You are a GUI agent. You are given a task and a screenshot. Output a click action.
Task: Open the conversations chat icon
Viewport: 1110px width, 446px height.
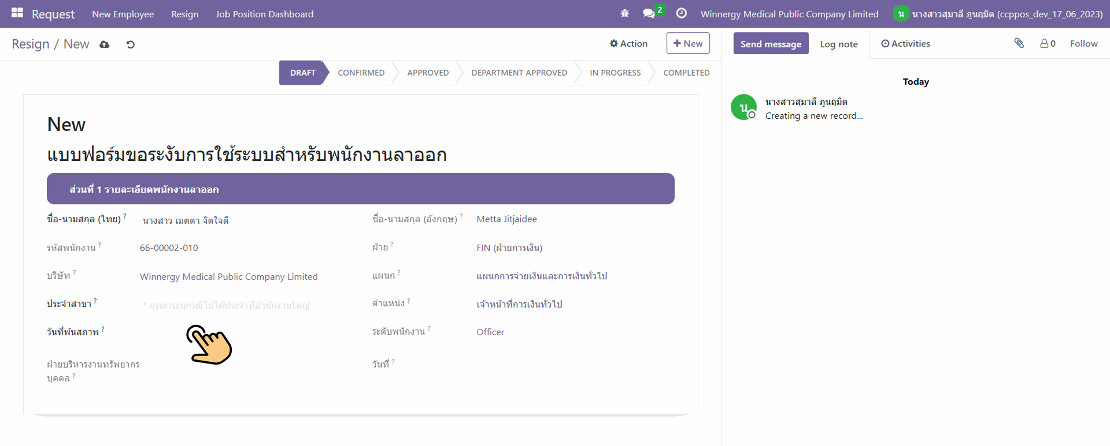click(x=652, y=14)
